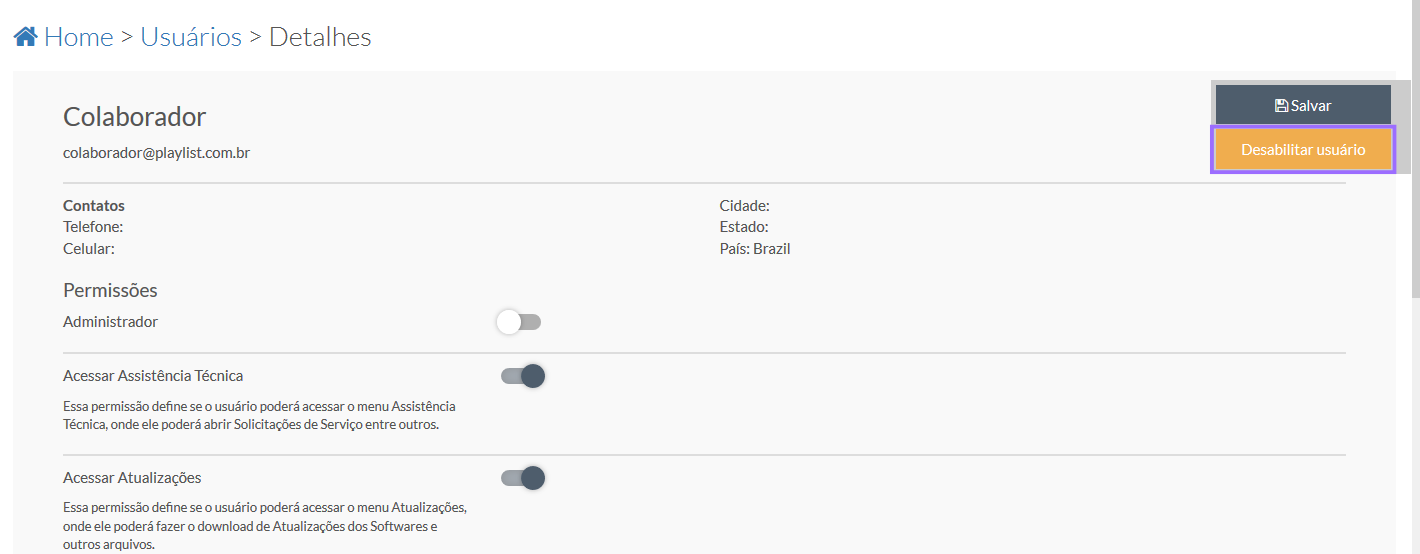1420x554 pixels.
Task: Click the Cidade field label
Action: point(745,206)
